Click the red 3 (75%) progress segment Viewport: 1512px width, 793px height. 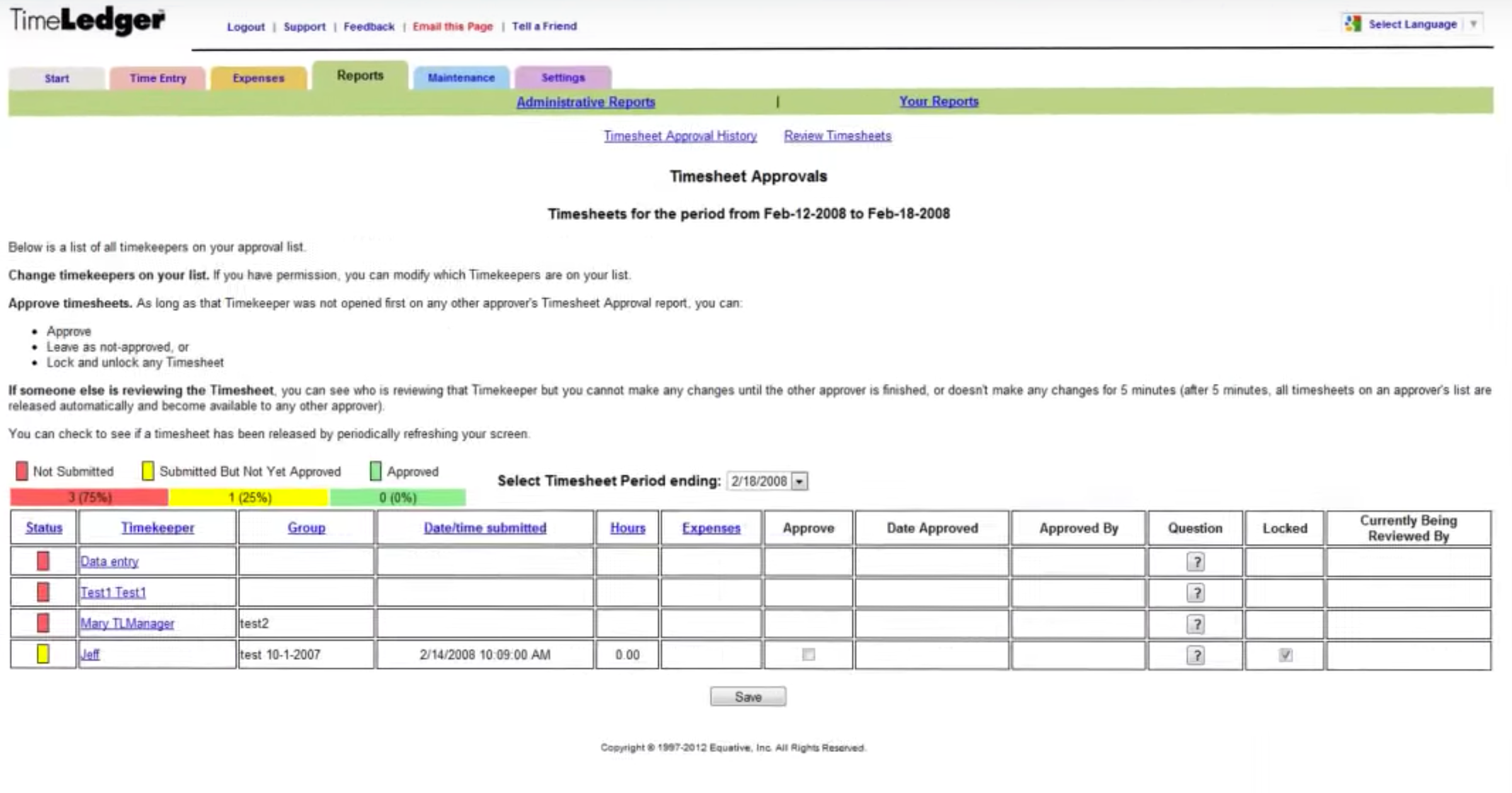pyautogui.click(x=89, y=497)
